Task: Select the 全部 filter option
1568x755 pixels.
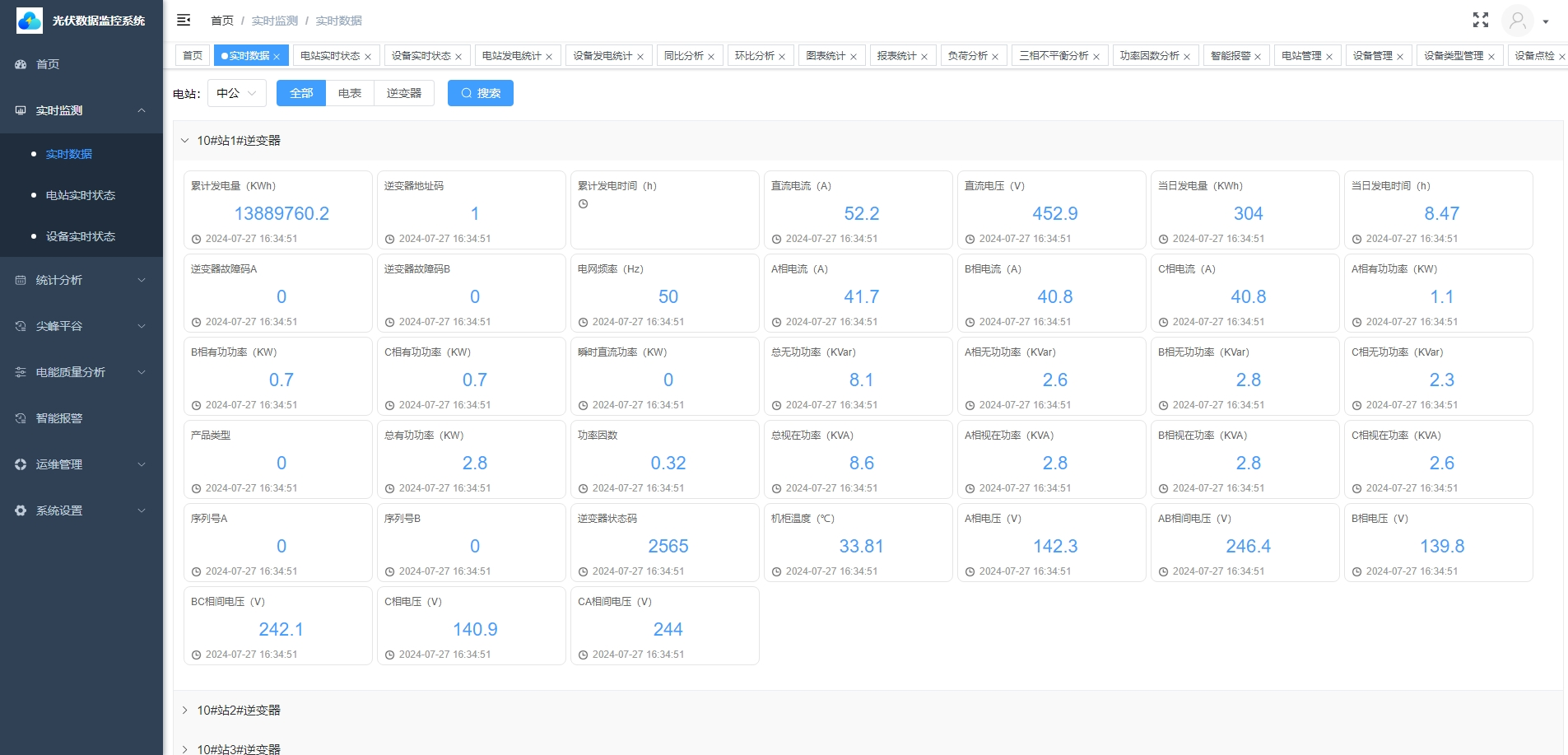Action: (x=301, y=93)
